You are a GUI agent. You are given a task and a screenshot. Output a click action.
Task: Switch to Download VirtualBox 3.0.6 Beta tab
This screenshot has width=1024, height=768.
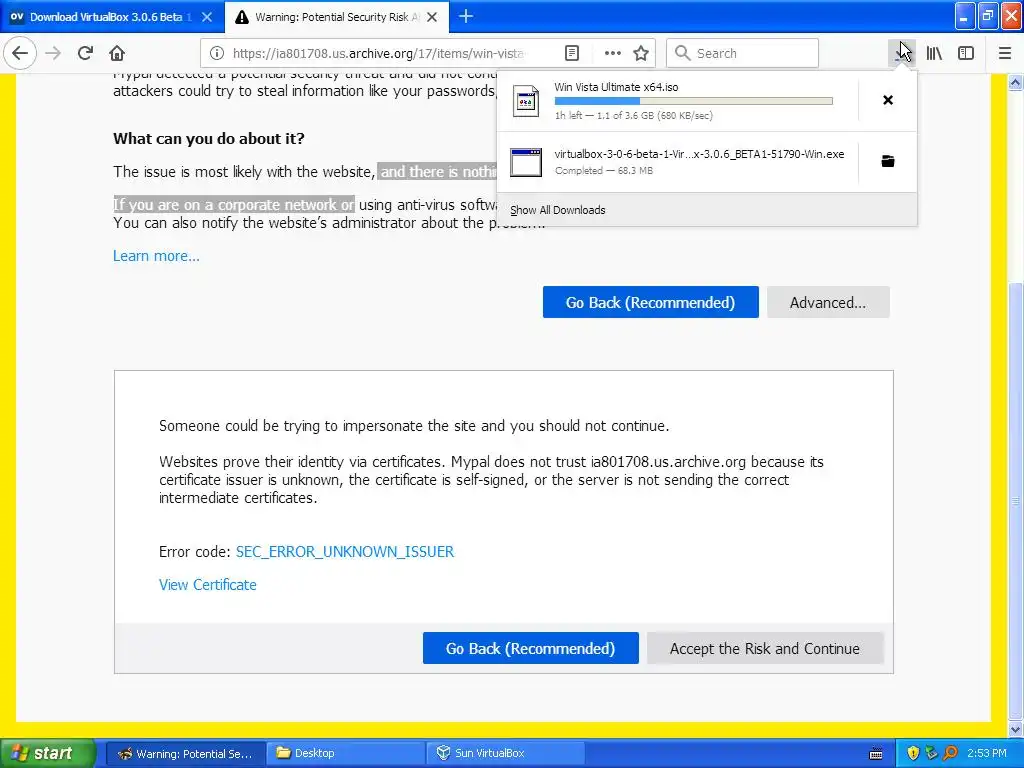pos(111,17)
